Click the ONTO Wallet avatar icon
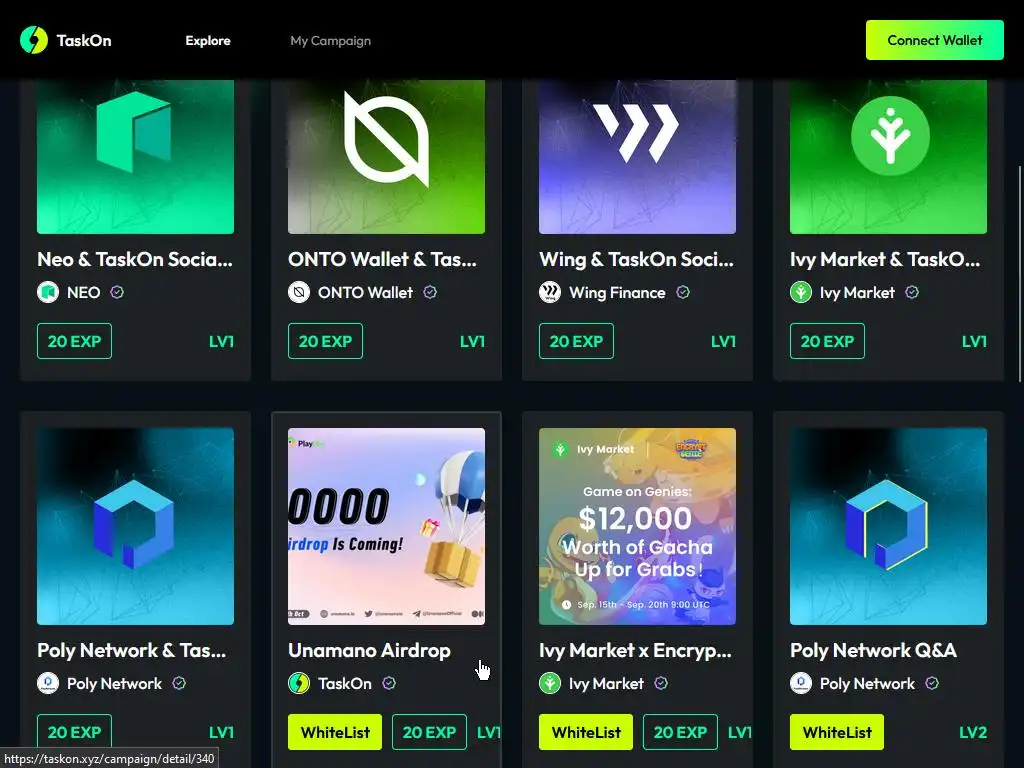Screen dimensions: 1024x768 tap(299, 292)
